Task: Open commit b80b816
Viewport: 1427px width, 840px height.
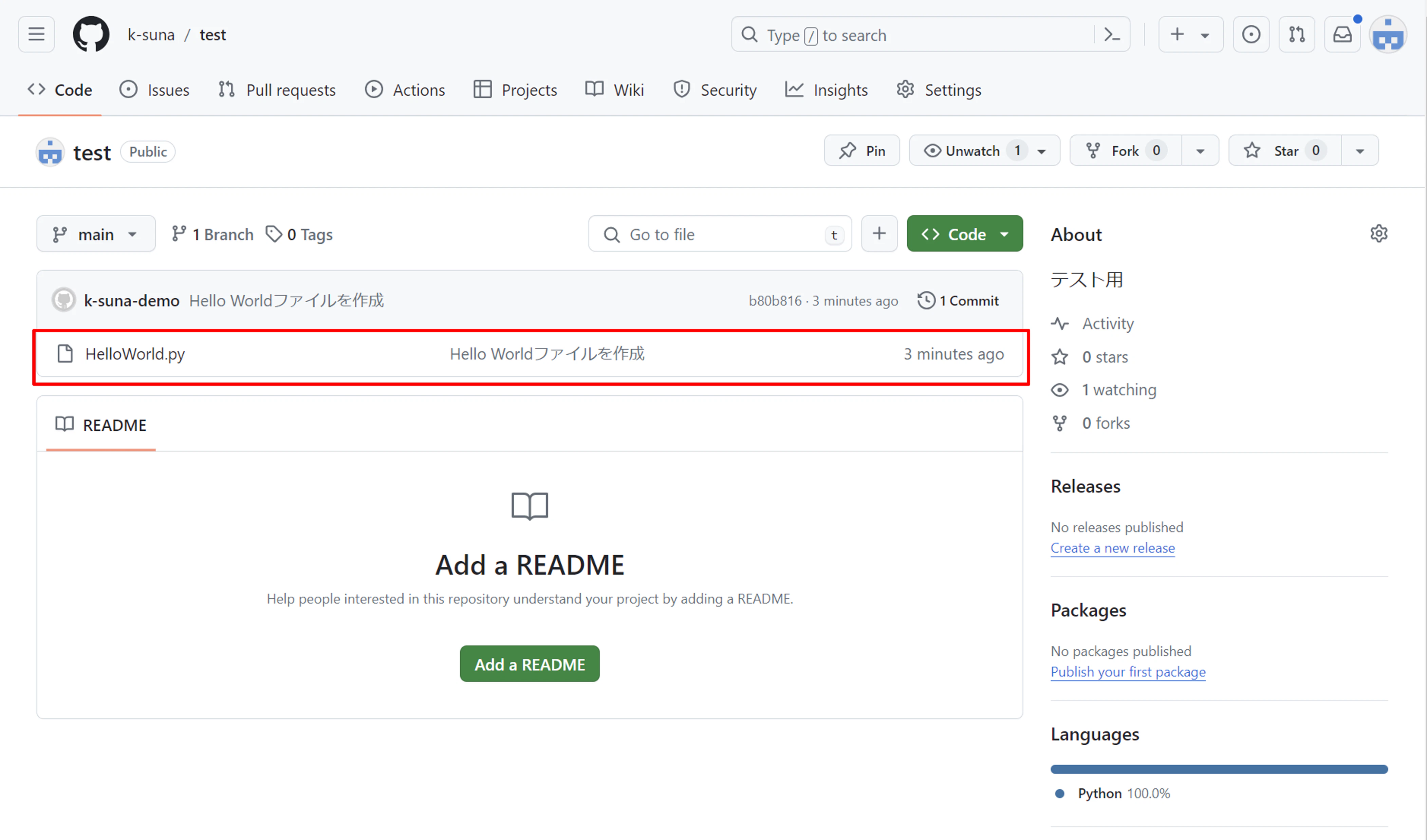Action: (x=775, y=301)
